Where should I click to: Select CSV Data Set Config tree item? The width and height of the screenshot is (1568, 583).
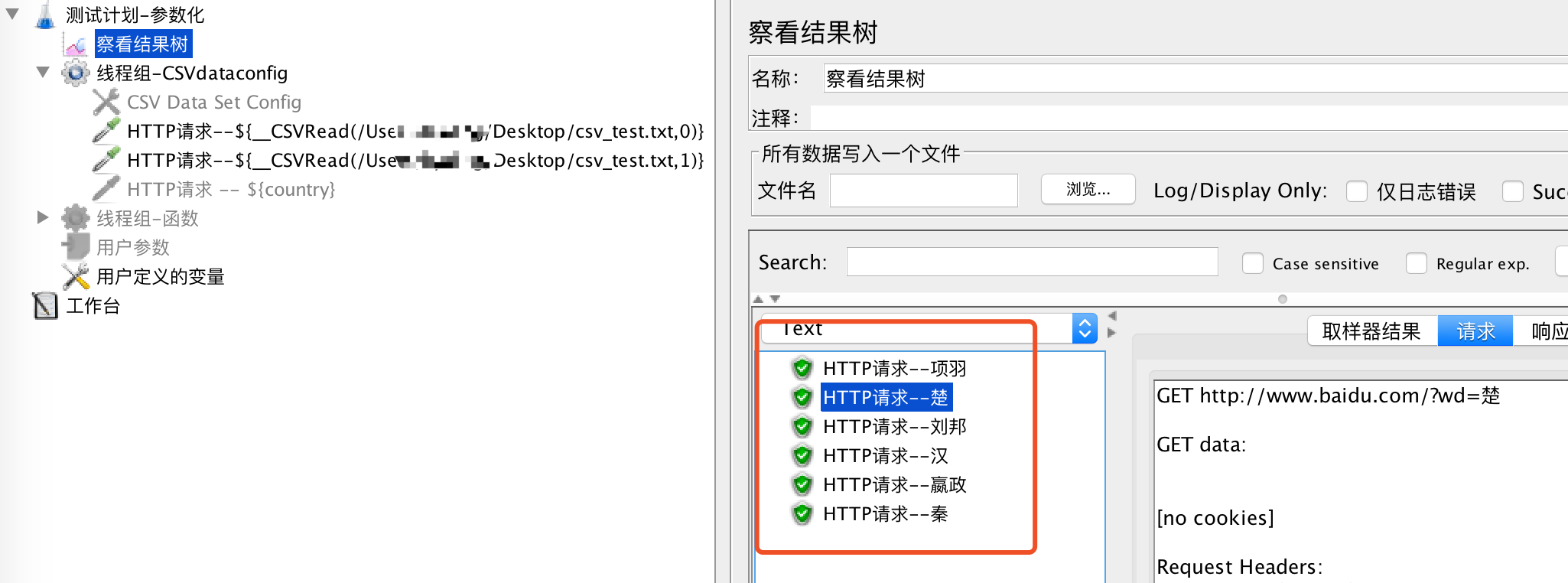point(214,103)
